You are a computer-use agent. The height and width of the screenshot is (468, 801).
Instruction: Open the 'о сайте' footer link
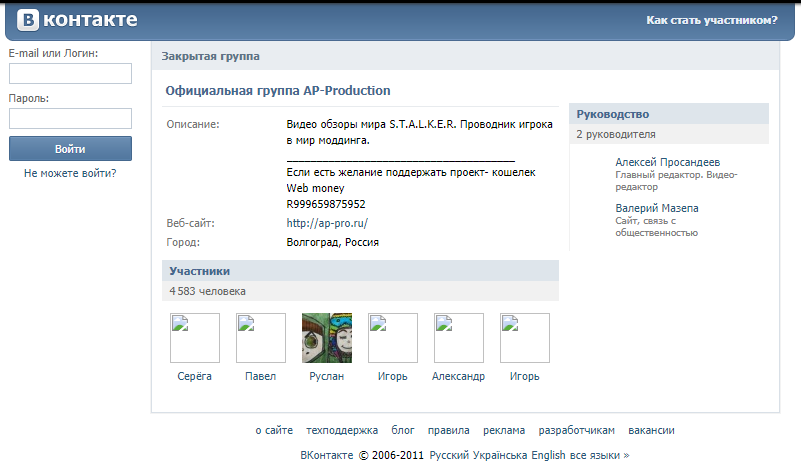coord(274,430)
